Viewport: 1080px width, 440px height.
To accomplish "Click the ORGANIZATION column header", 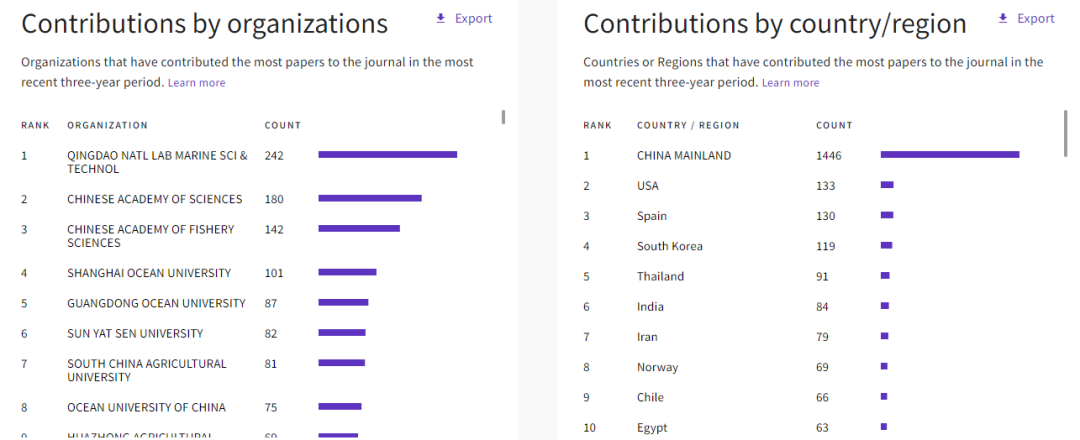I will (x=107, y=126).
